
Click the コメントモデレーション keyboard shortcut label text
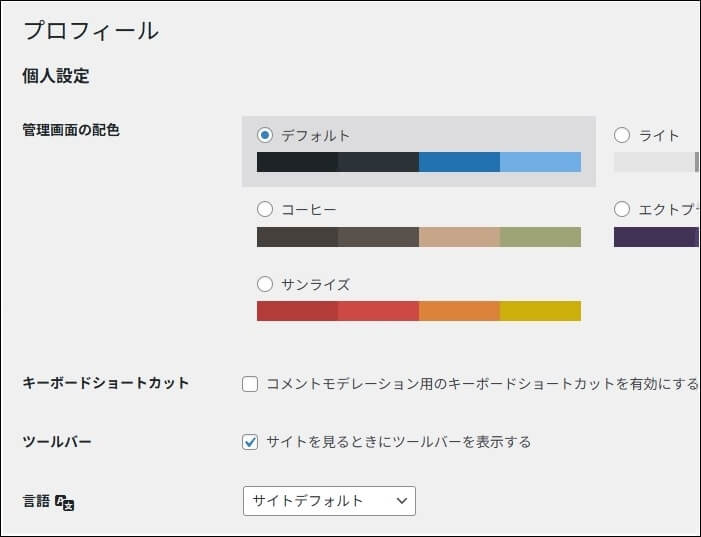[x=481, y=383]
